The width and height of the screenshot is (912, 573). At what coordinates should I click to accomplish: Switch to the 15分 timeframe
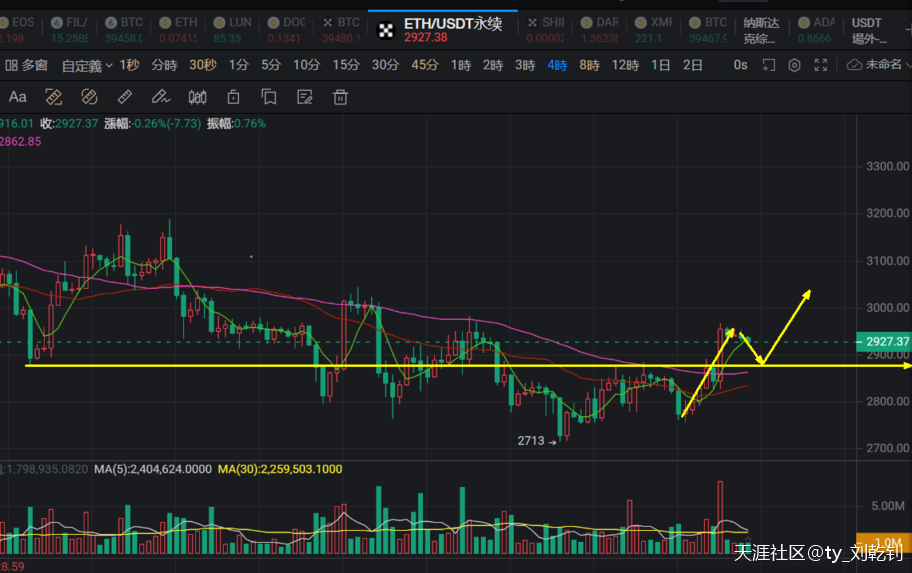345,65
